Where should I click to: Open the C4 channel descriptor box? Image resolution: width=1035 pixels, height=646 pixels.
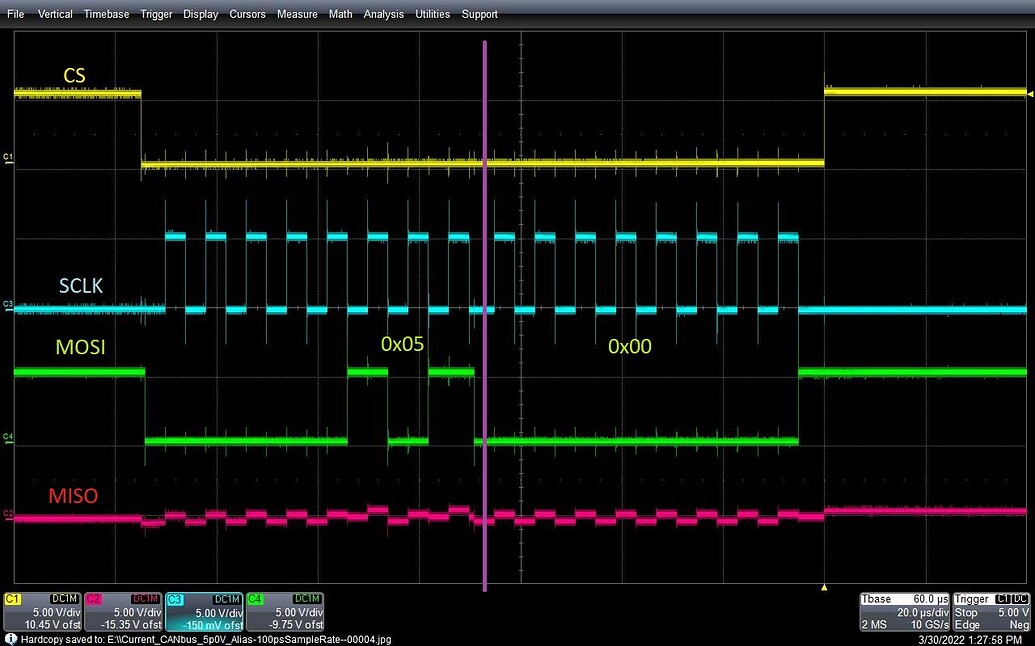285,613
